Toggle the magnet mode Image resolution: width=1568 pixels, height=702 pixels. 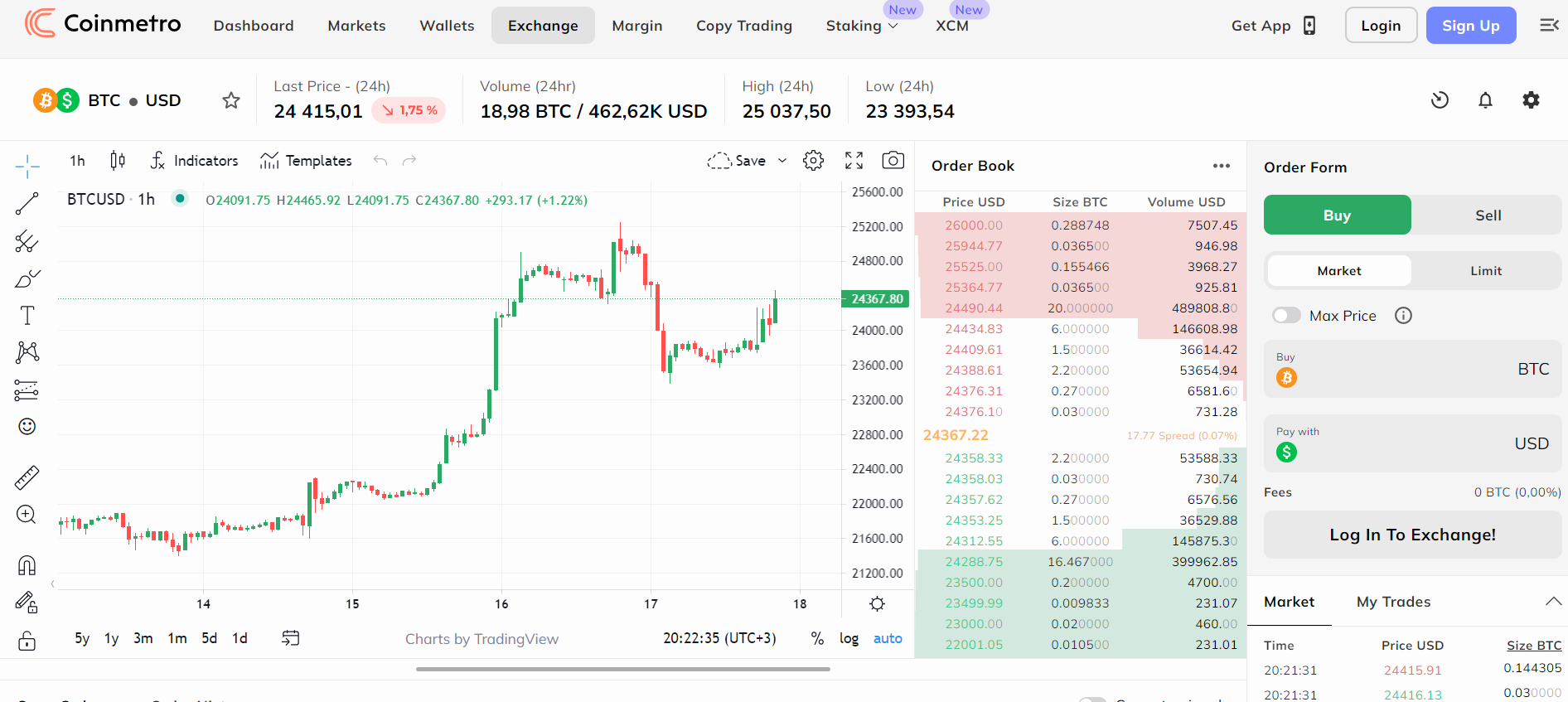click(27, 565)
